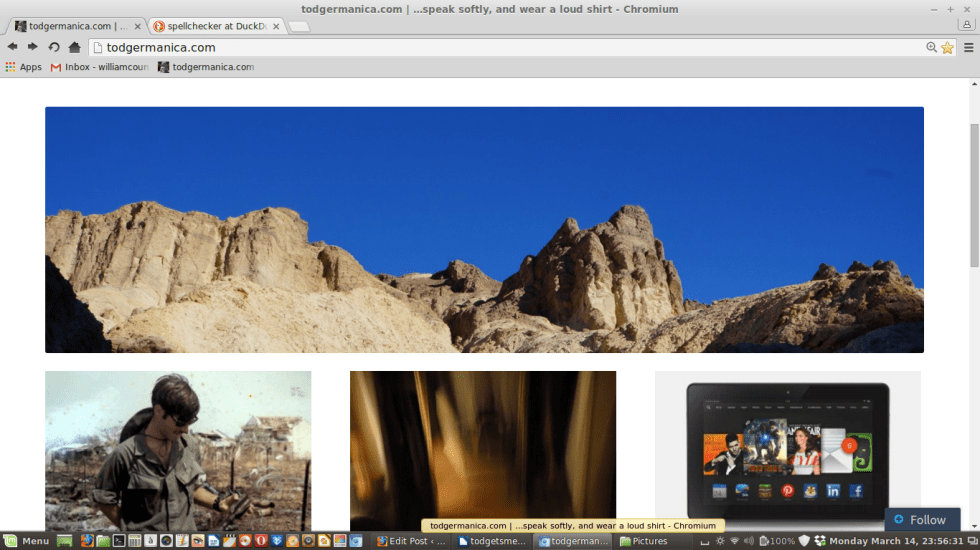Launch the notepad text editor icon

point(181,541)
